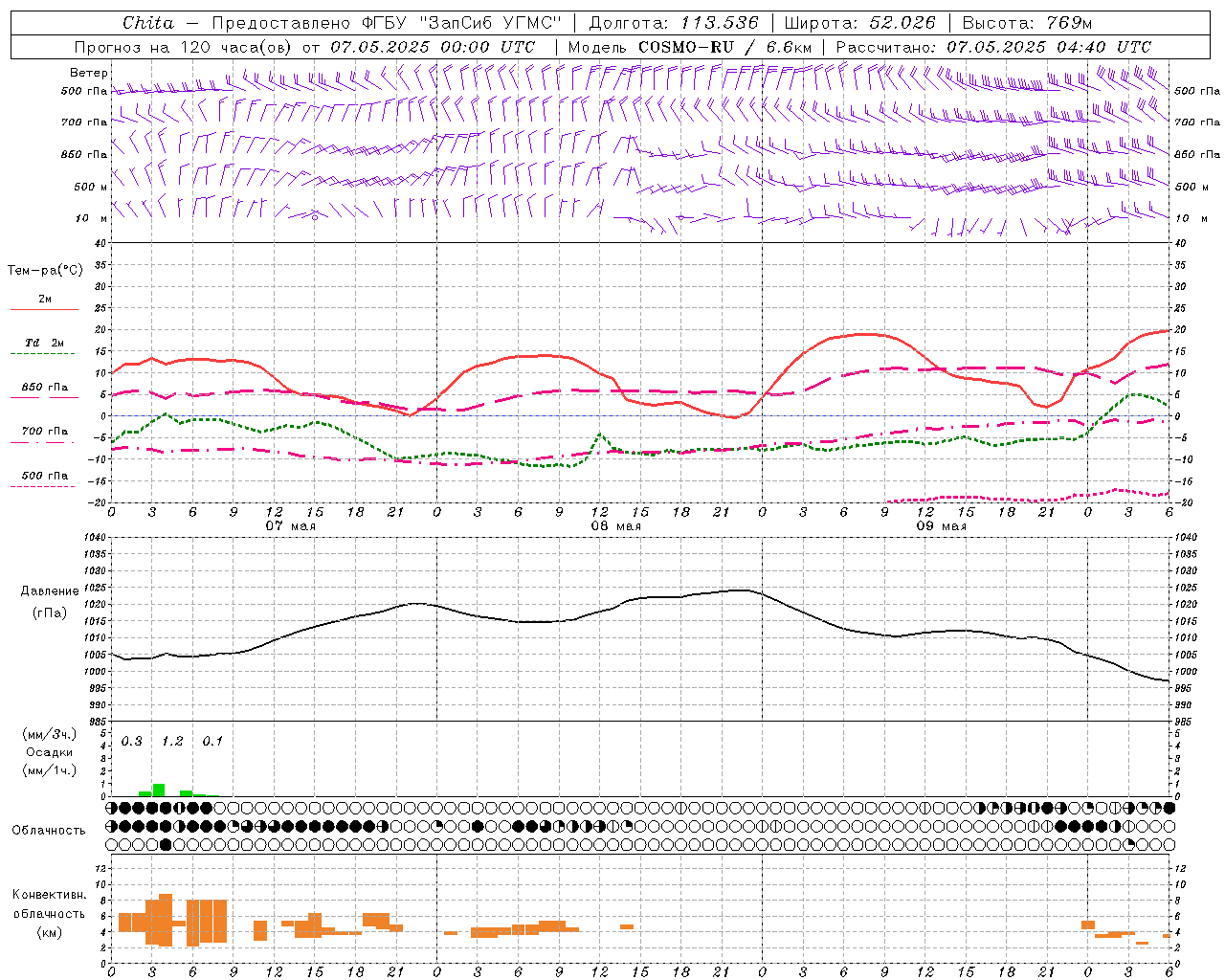Viewport: 1225px width, 980px height.
Task: Click the Конвективн. облачность (км) label
Action: pos(49,913)
